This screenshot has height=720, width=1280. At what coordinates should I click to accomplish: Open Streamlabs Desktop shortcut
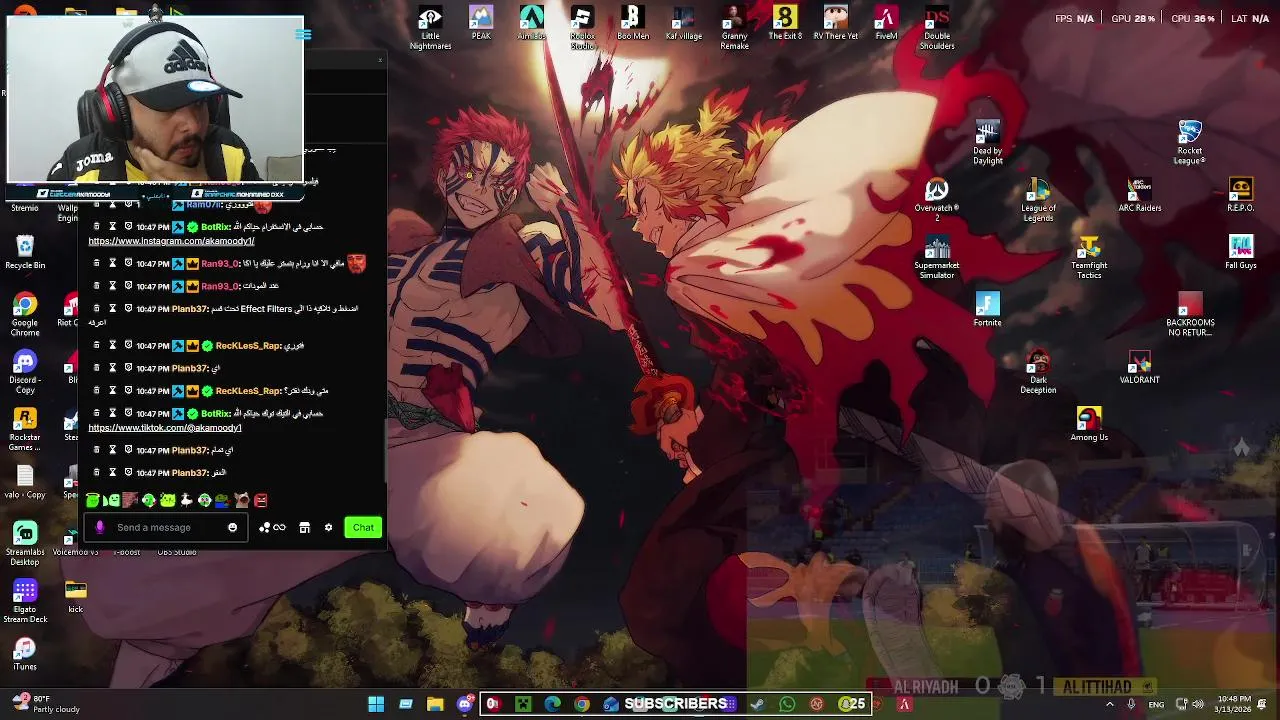pyautogui.click(x=25, y=544)
